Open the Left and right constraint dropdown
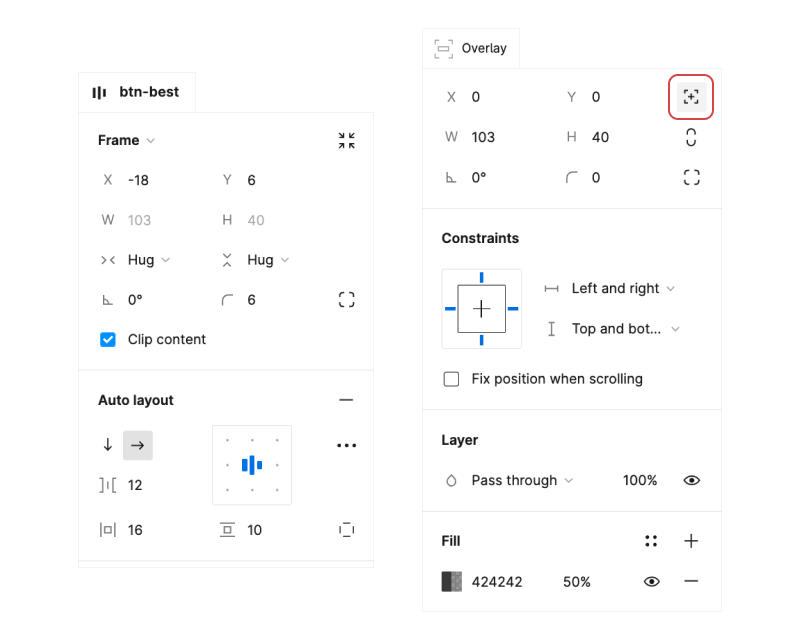Screen dimensions: 800x640 [622, 289]
